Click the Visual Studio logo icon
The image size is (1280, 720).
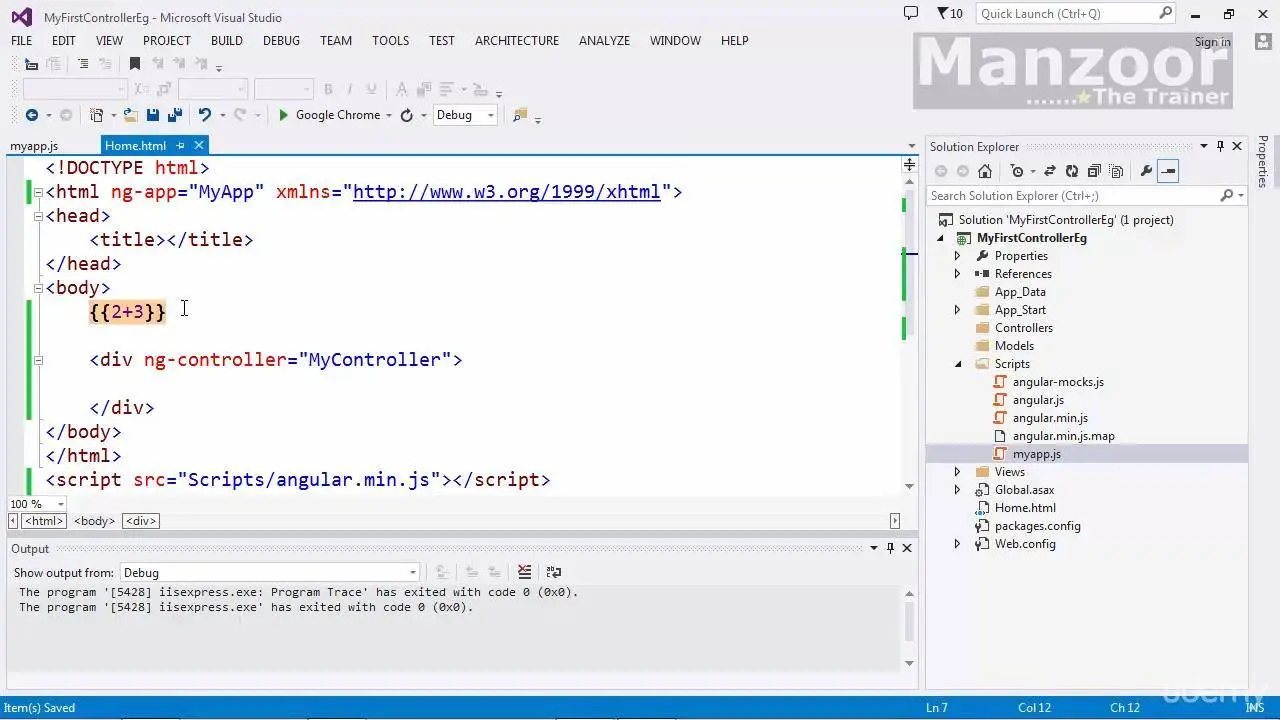tap(21, 17)
